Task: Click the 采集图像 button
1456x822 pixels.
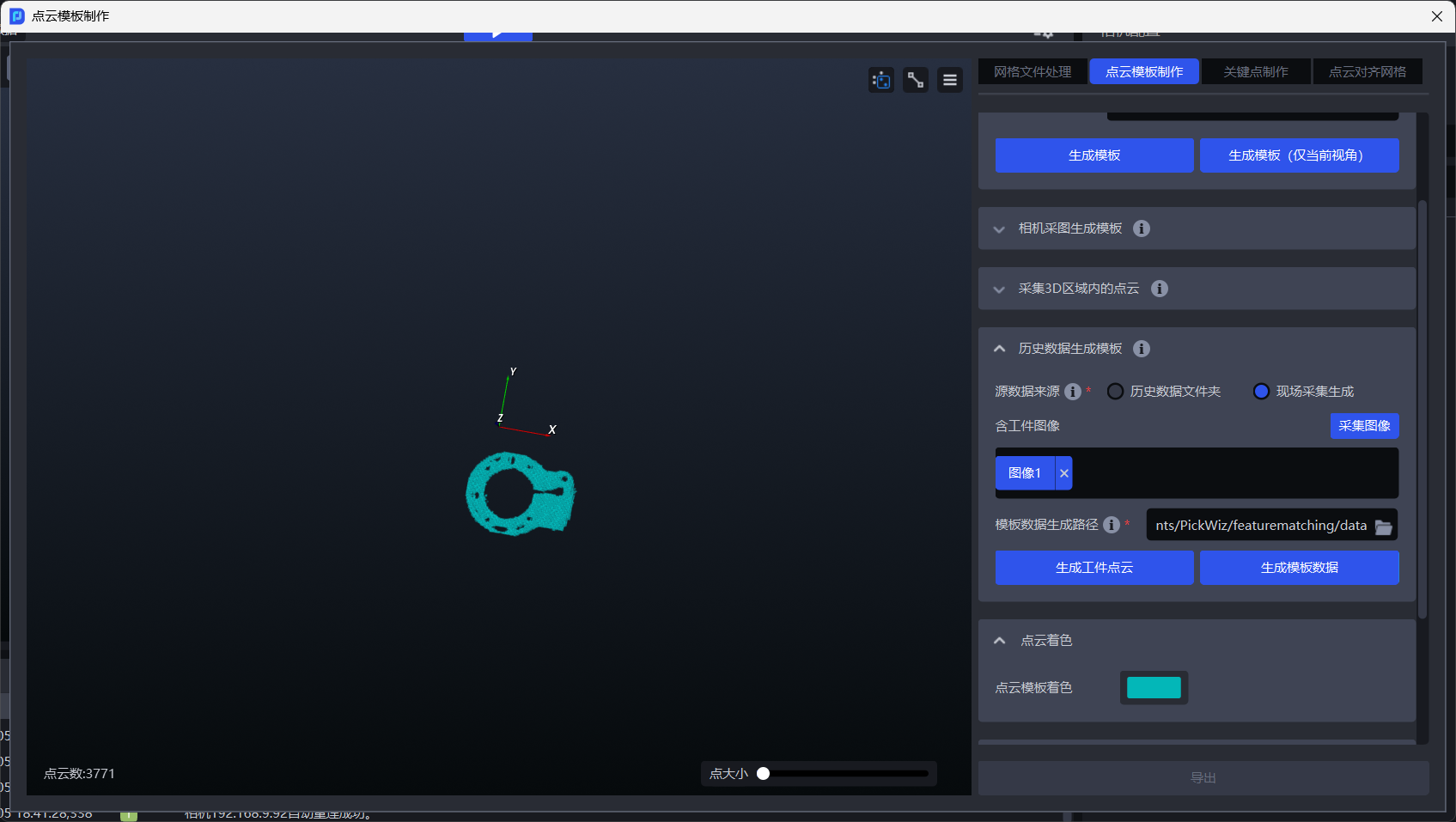Action: coord(1364,426)
